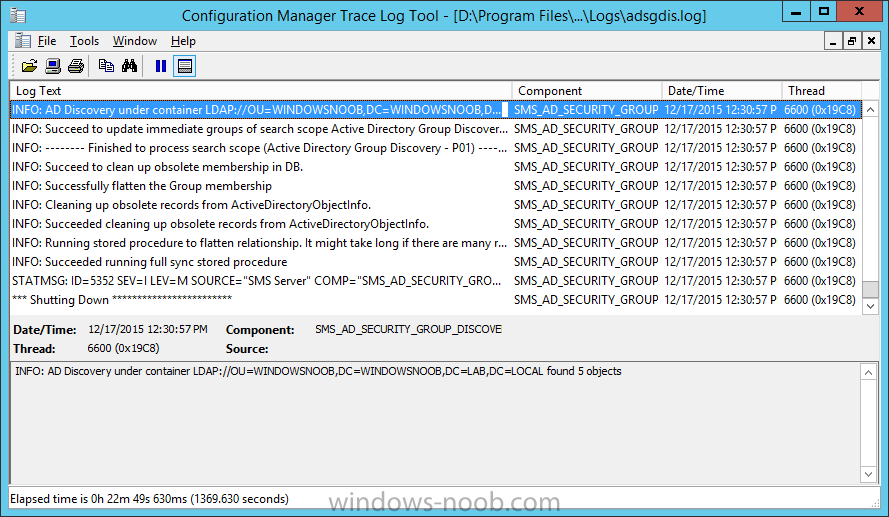Click the details Date/Time value 12/17/2015 12:30:57 PM
This screenshot has height=517, width=889.
(148, 329)
